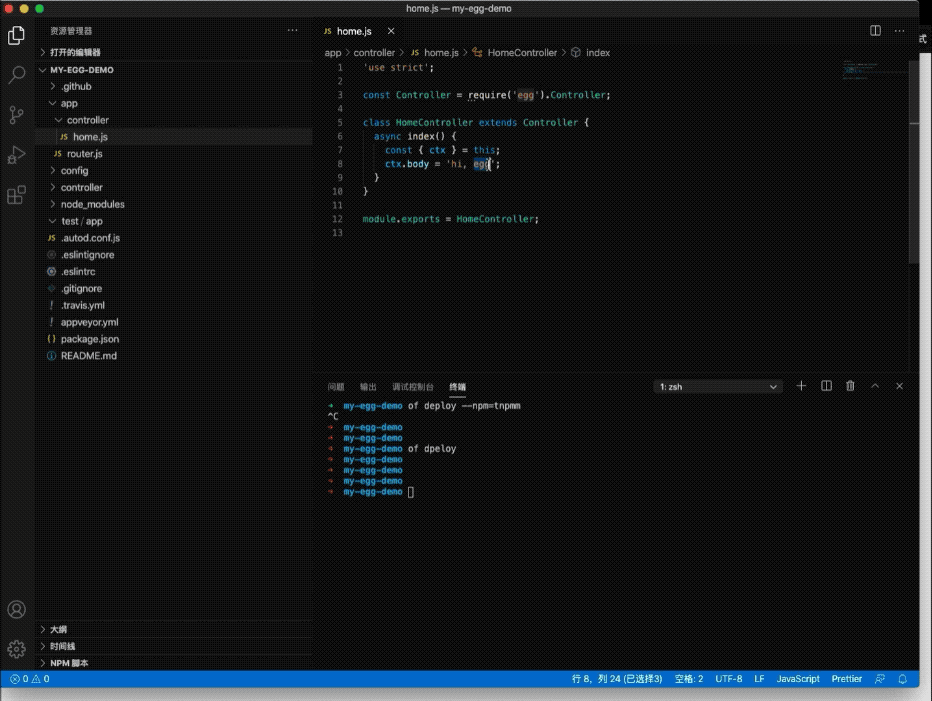The width and height of the screenshot is (932, 701).
Task: Click line and column indicator 行 8, 列 24
Action: click(x=616, y=678)
